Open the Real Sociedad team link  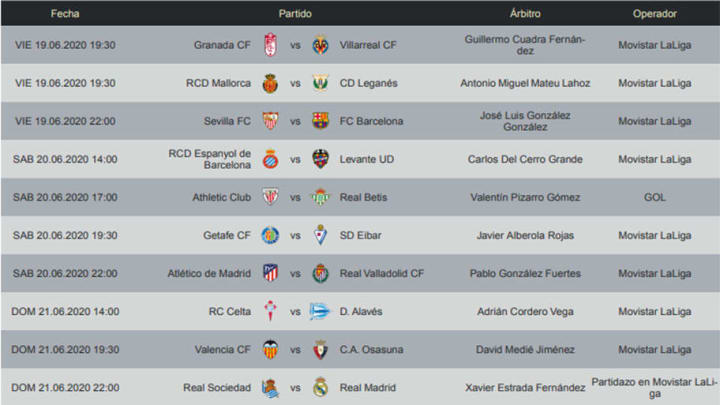point(217,388)
